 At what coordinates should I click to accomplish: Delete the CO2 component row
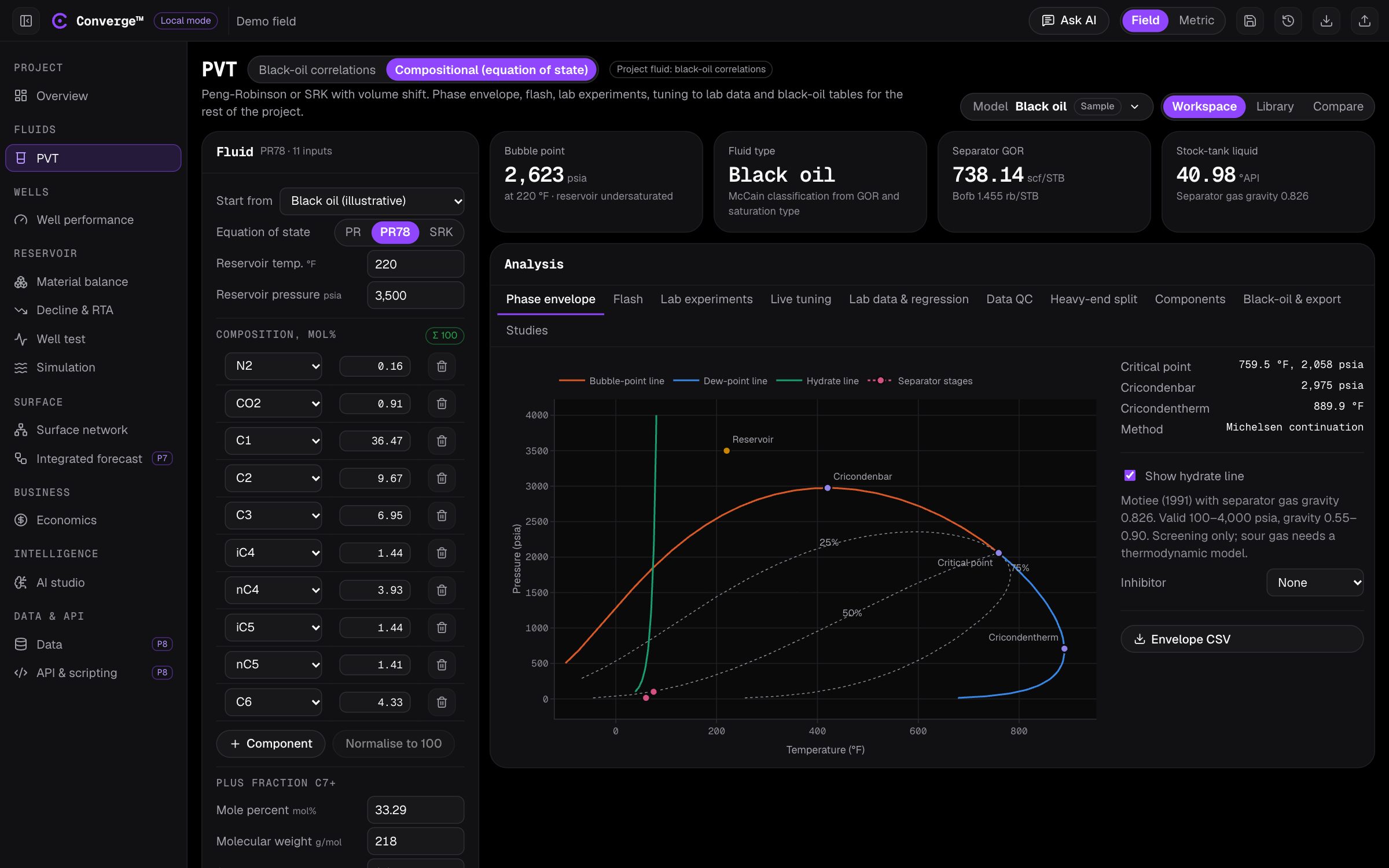coord(442,403)
